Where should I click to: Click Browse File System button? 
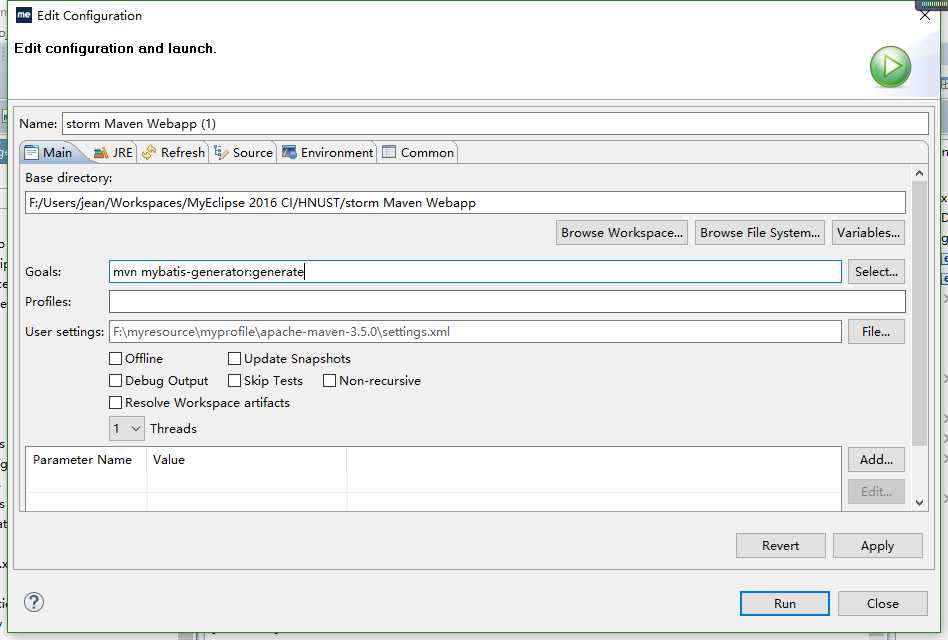[760, 233]
